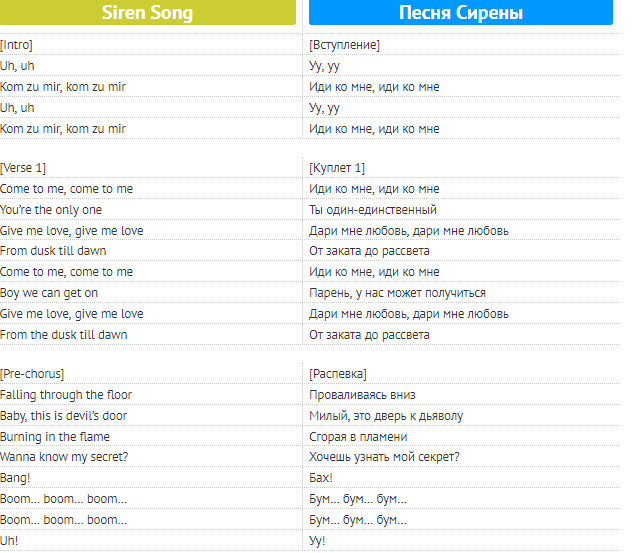Click the translation "Хочешь узнать мой секрет?"

point(385,458)
